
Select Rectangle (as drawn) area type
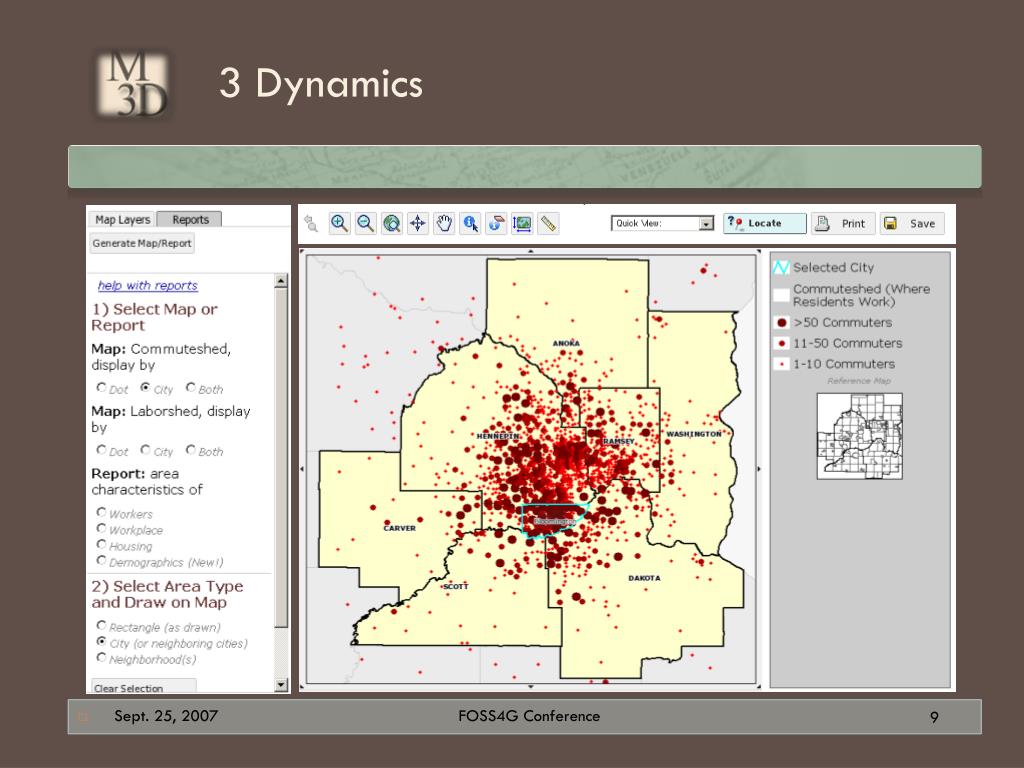point(101,625)
